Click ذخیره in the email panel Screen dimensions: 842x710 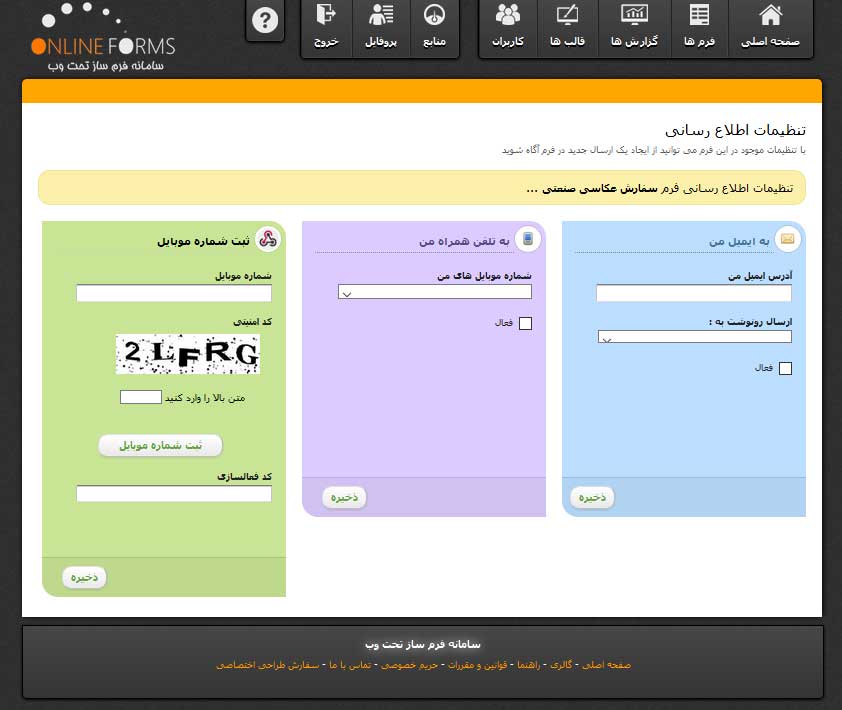(592, 497)
